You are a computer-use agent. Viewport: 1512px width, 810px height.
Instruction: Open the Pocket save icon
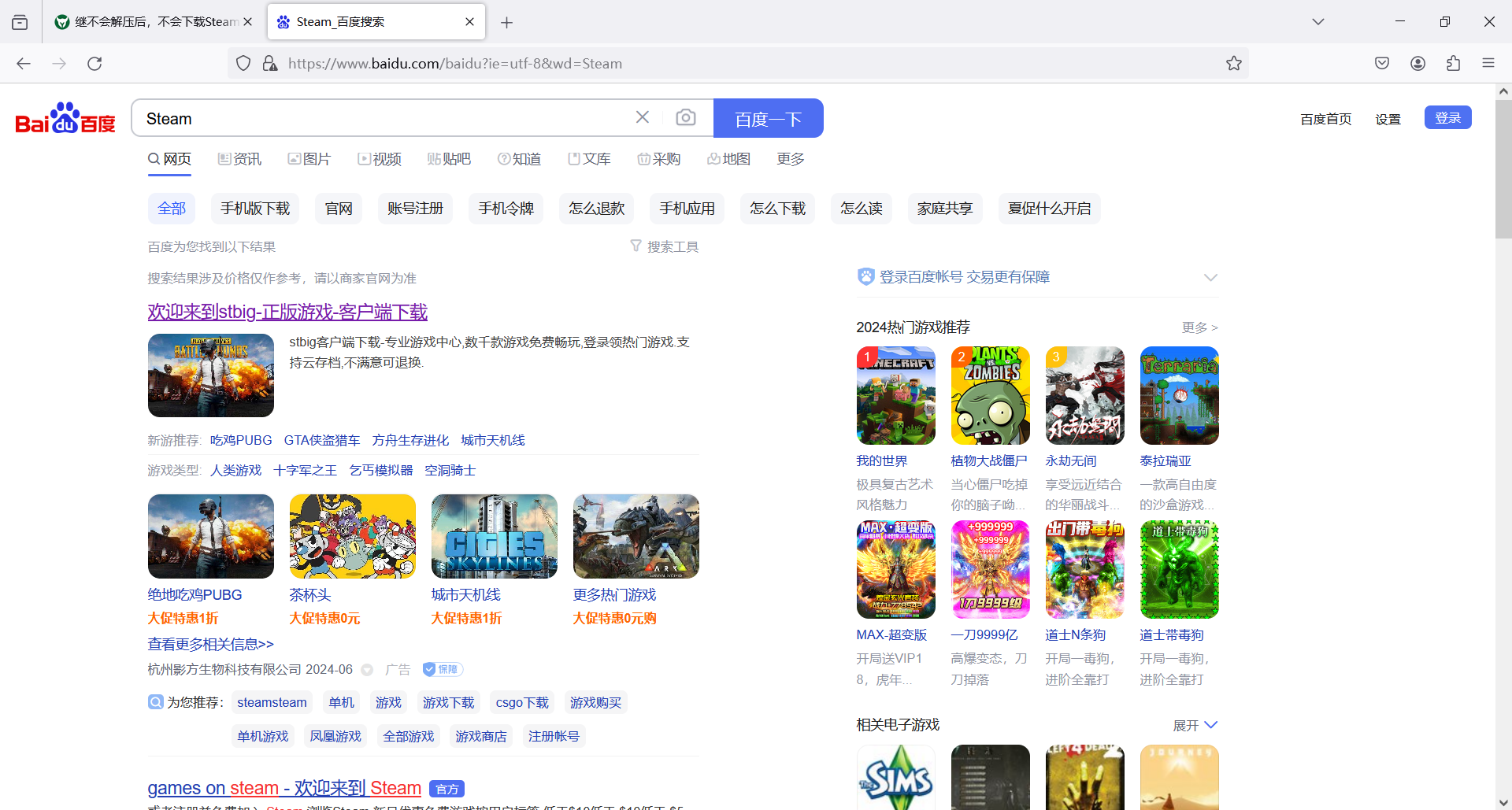pos(1382,64)
